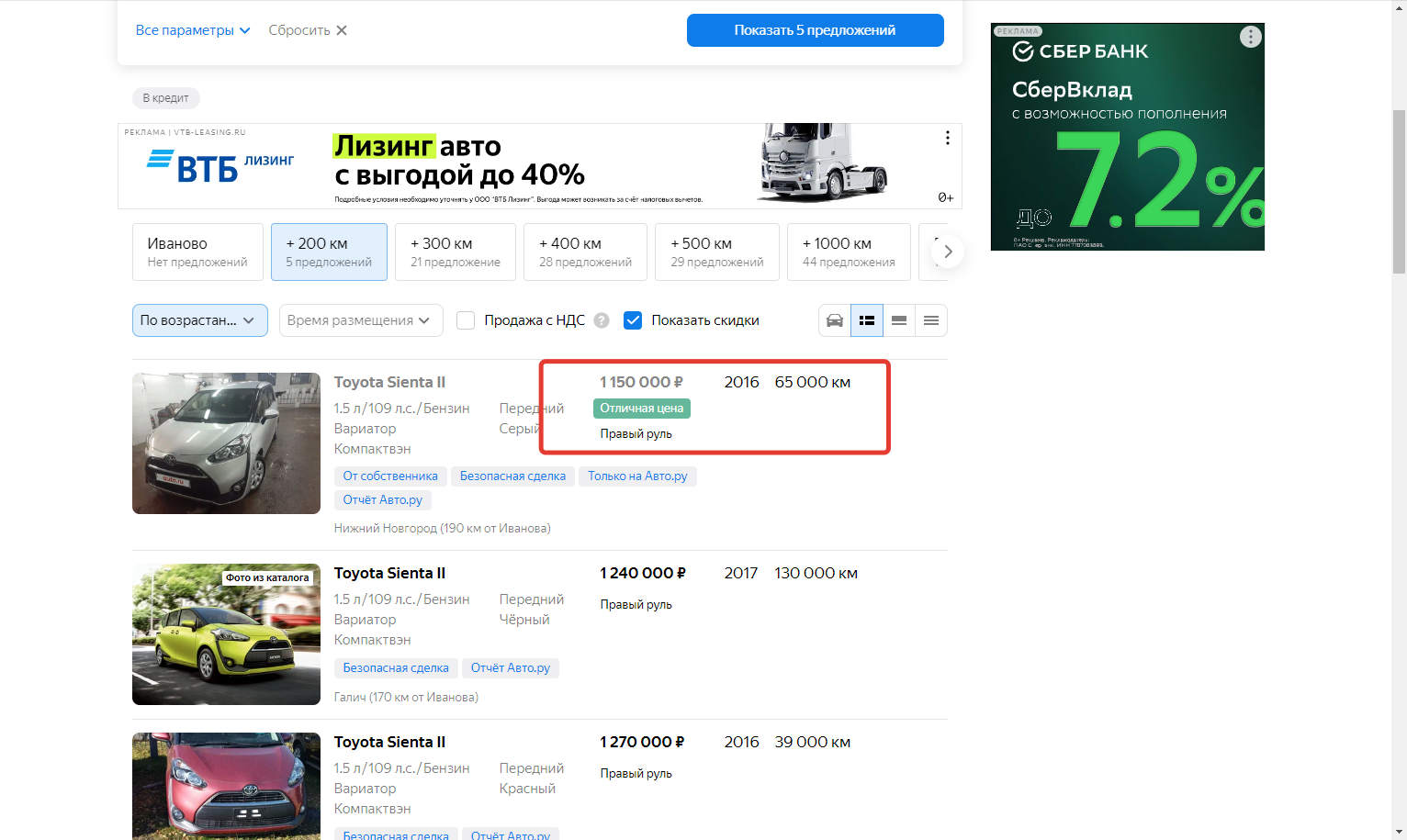The image size is (1407, 840).
Task: Click the Сбросить reset link
Action: (299, 30)
